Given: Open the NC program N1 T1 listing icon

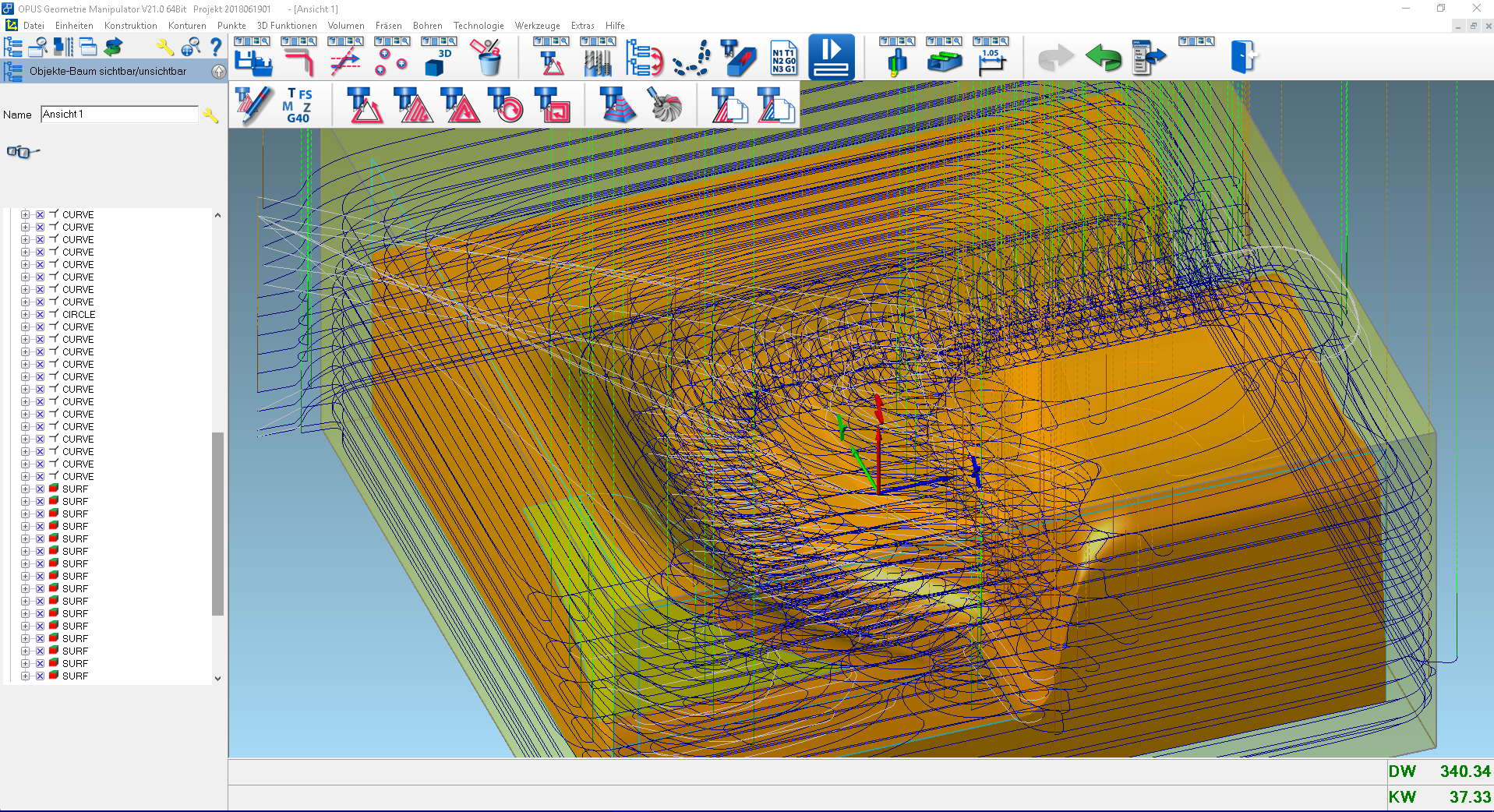Looking at the screenshot, I should click(x=784, y=58).
